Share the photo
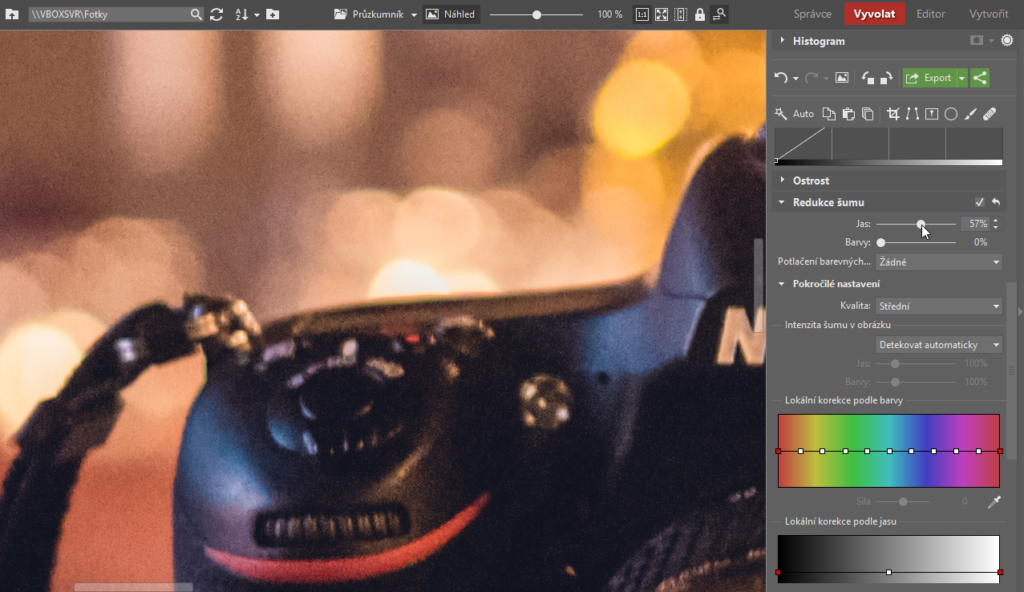 pyautogui.click(x=980, y=78)
